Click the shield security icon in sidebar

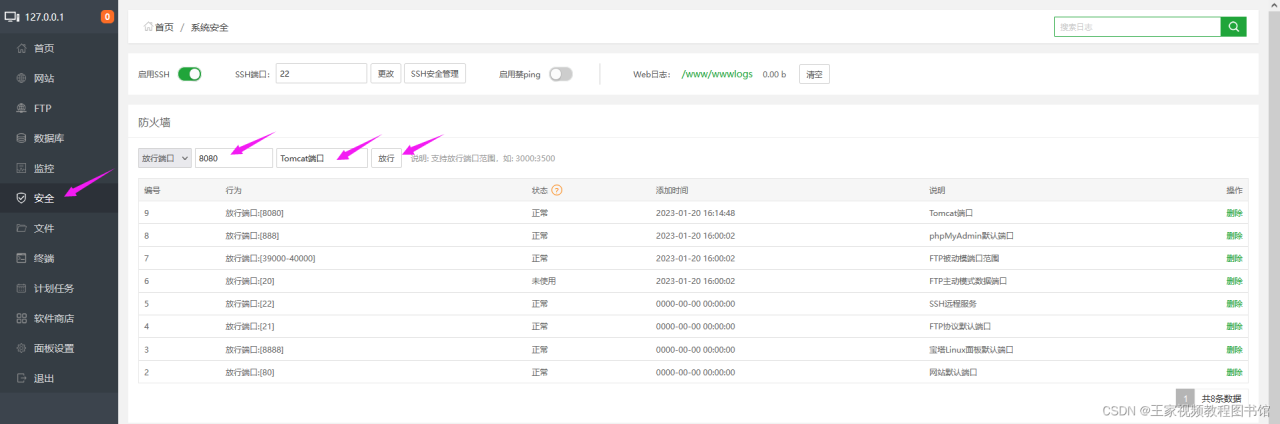(x=22, y=198)
